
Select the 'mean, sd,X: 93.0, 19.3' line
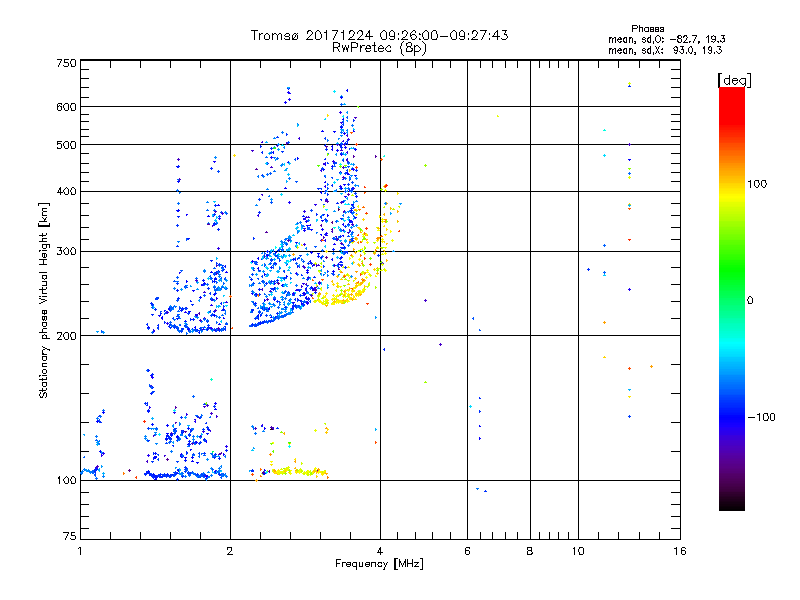[x=665, y=50]
